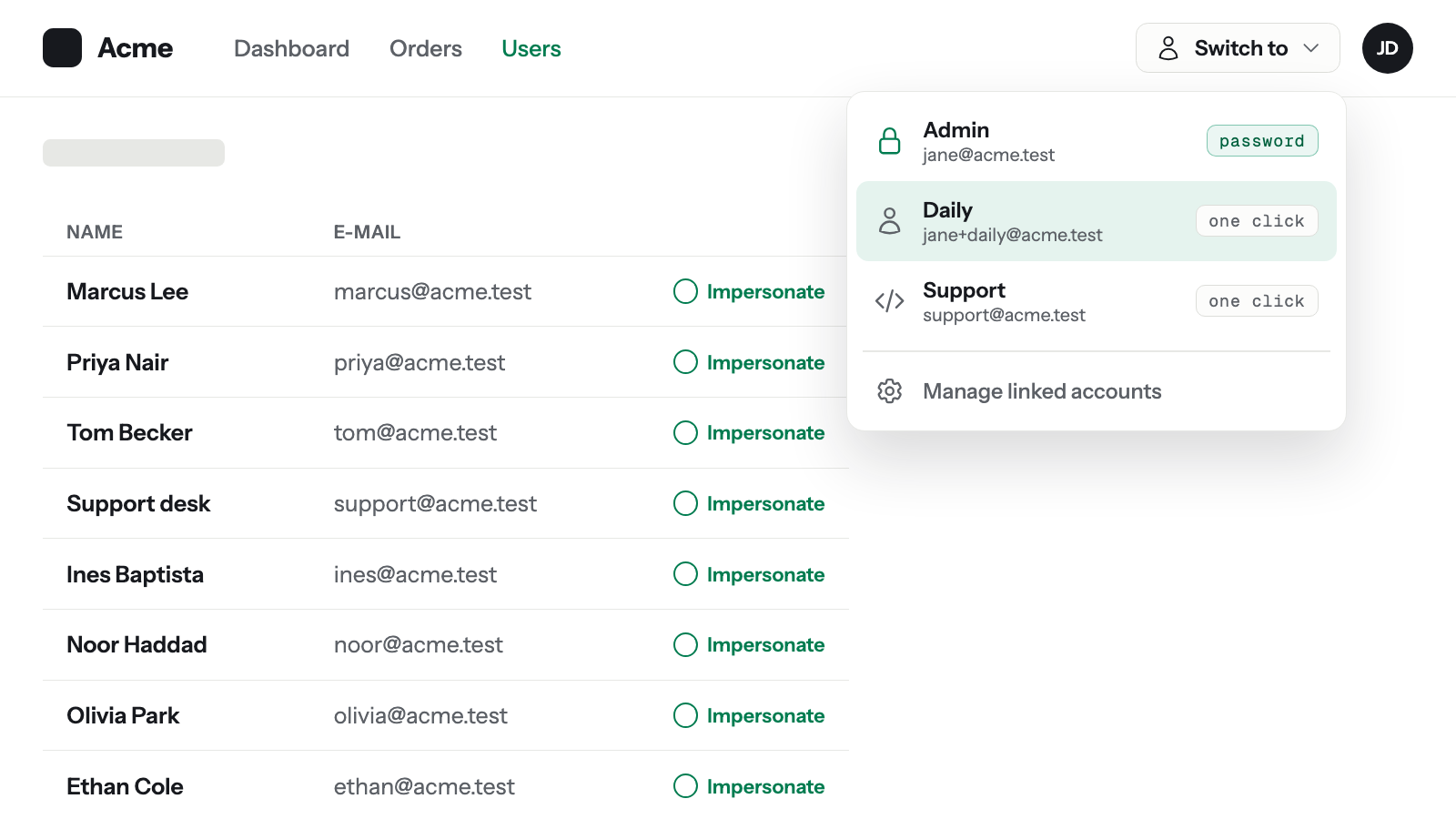Click the code brackets icon beside Support
Viewport: 1456px width, 819px height.
click(889, 301)
